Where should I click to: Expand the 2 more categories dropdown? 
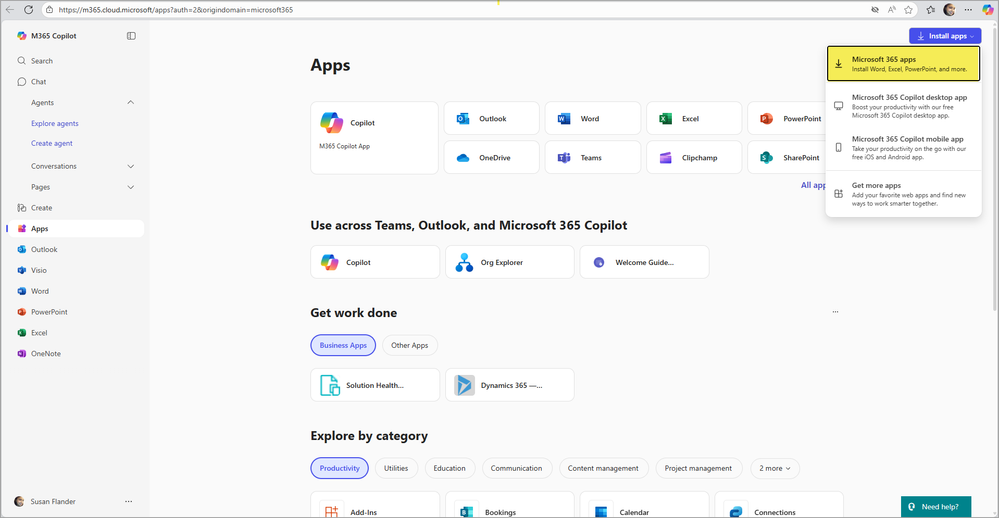(775, 468)
